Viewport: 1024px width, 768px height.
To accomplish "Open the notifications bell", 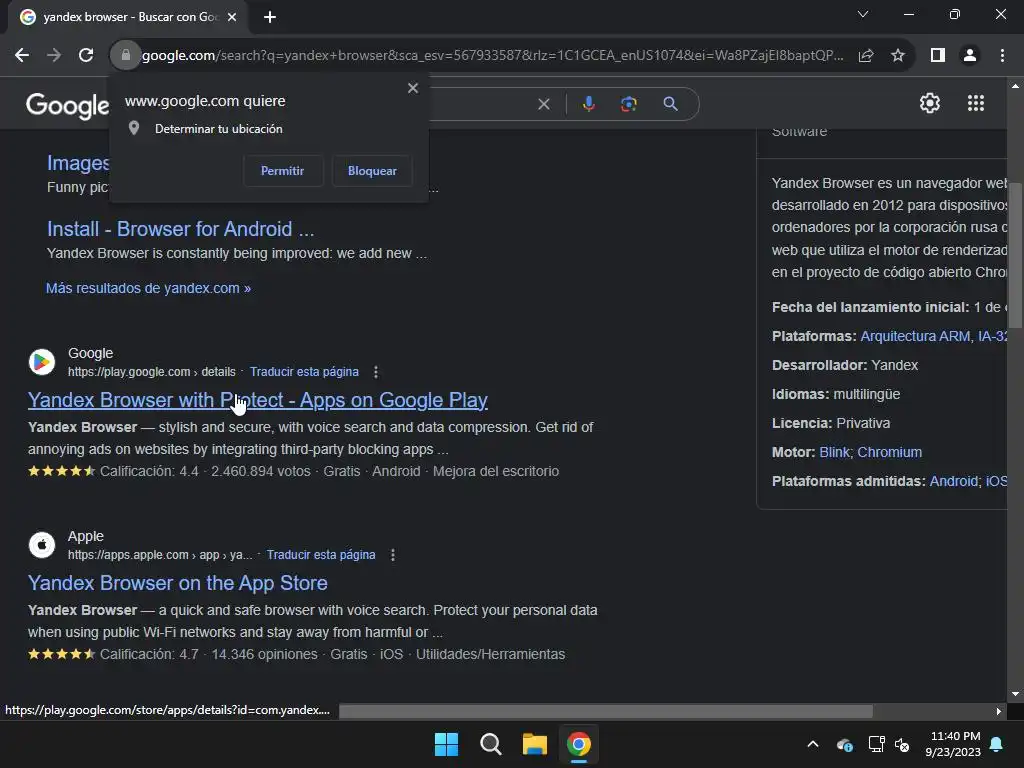I will (997, 744).
